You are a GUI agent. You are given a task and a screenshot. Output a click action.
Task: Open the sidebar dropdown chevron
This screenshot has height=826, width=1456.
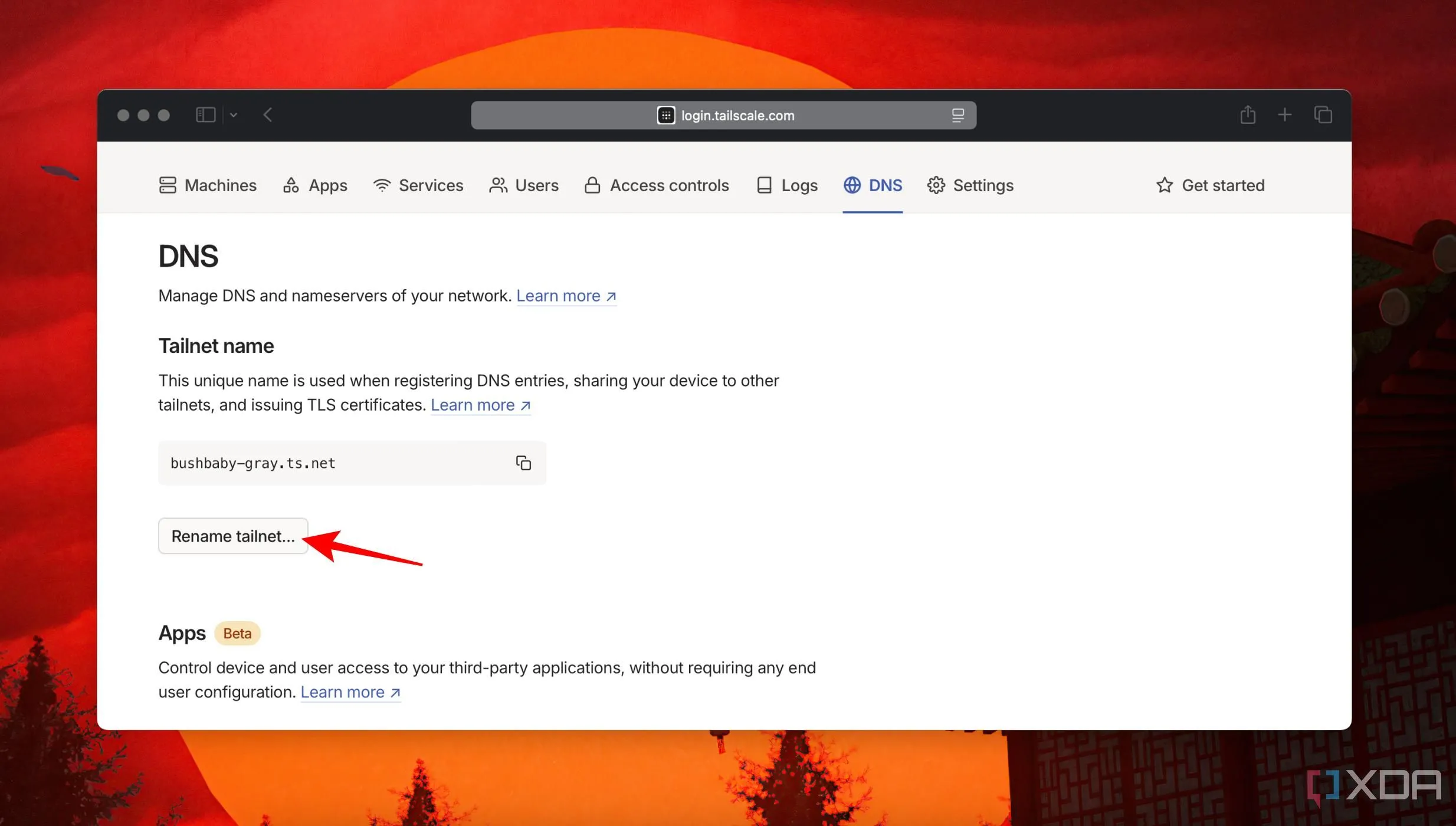click(234, 115)
